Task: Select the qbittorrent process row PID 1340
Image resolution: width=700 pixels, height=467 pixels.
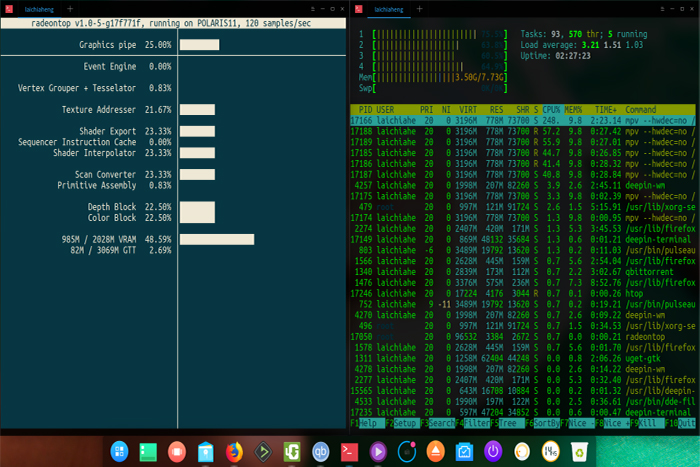Action: coord(523,272)
